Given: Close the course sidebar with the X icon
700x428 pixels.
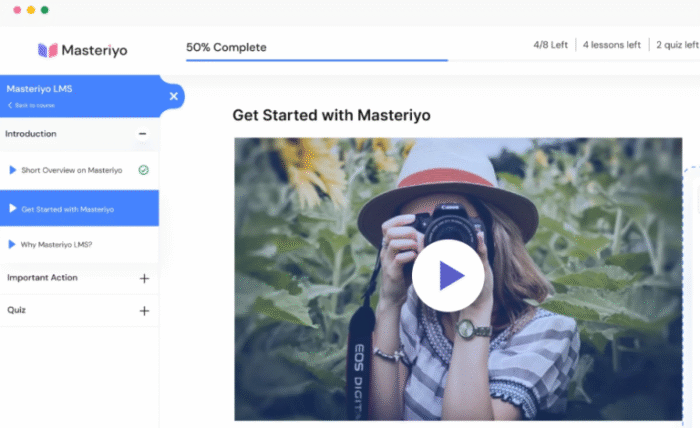Looking at the screenshot, I should coord(173,96).
